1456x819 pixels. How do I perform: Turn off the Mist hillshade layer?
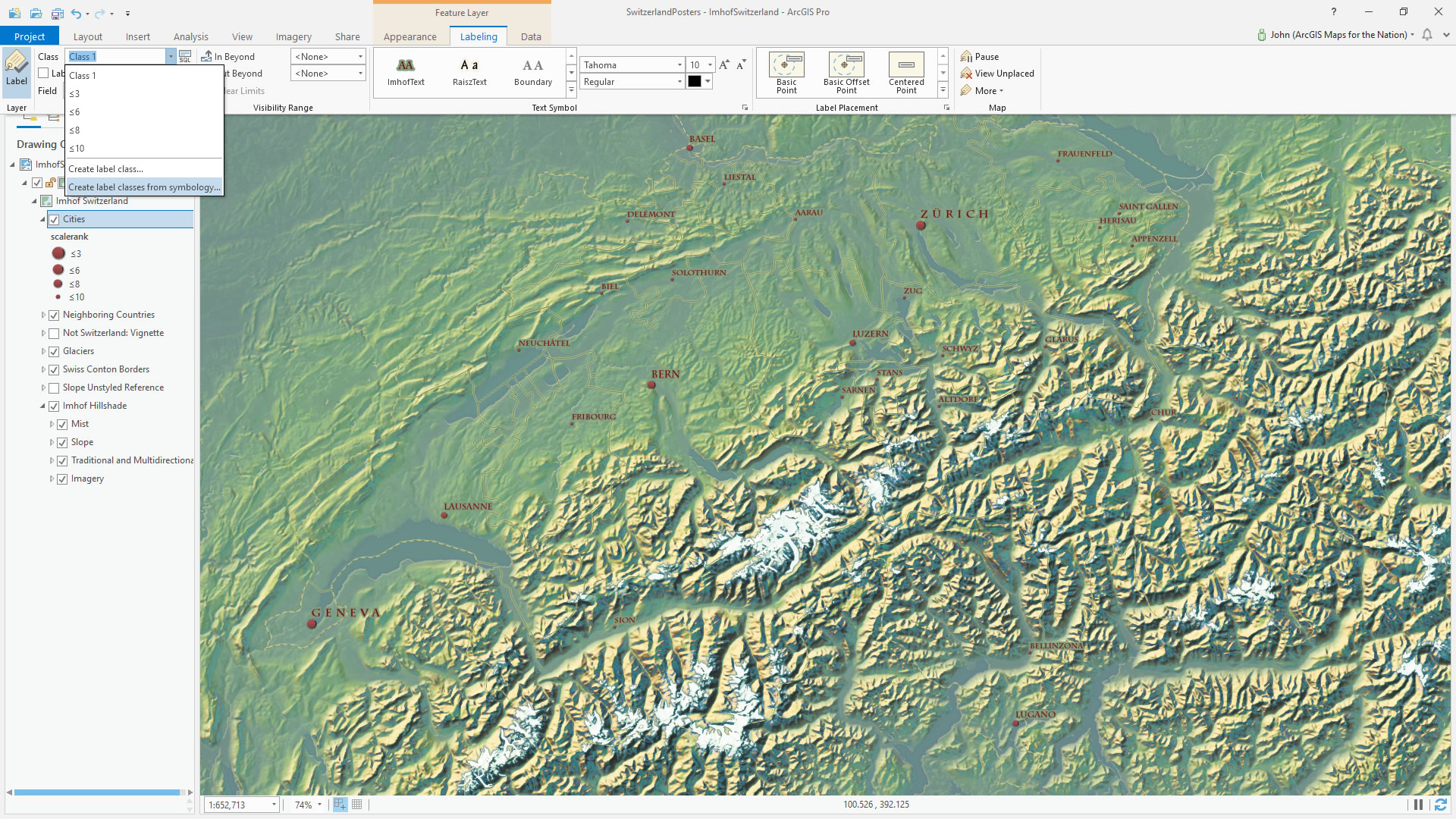(62, 424)
